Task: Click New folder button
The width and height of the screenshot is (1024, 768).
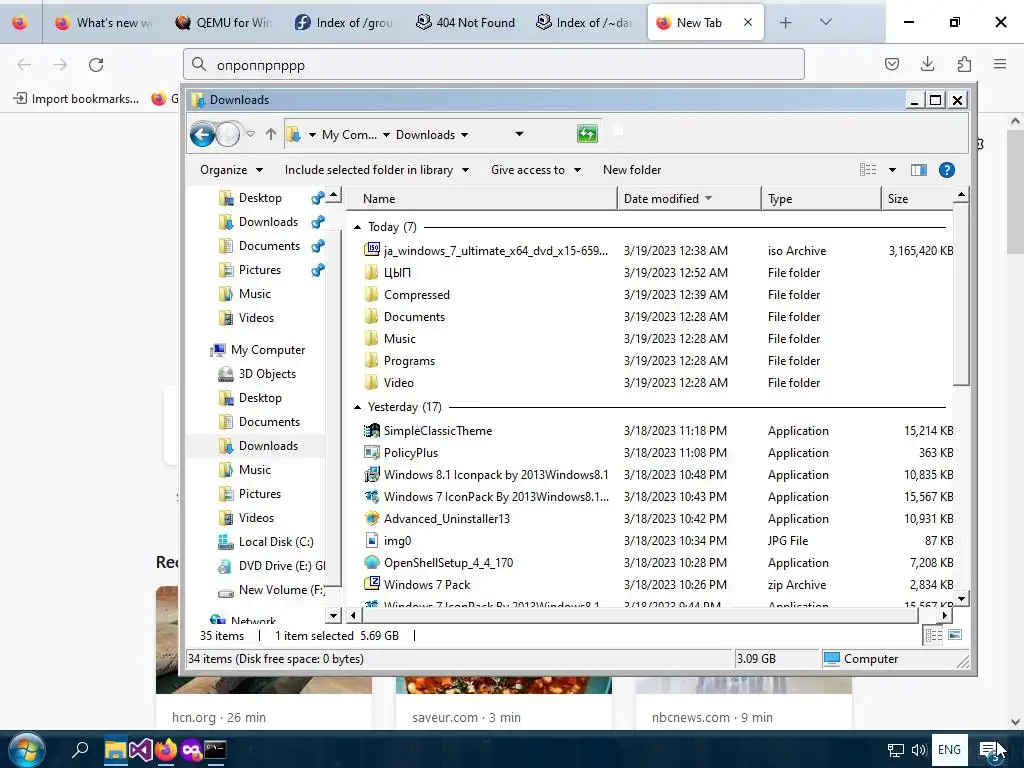Action: [632, 170]
